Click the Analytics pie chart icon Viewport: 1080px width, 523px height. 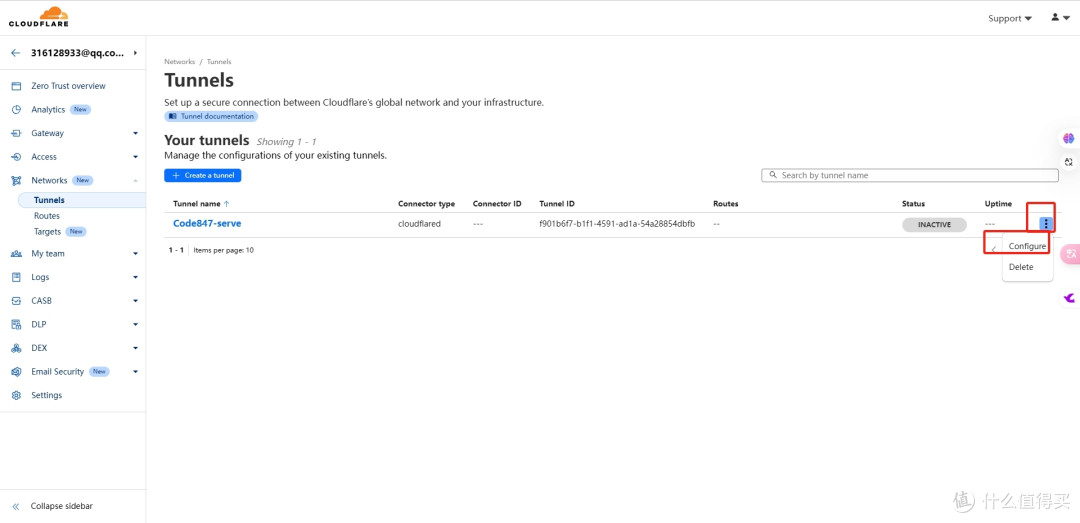pyautogui.click(x=17, y=110)
